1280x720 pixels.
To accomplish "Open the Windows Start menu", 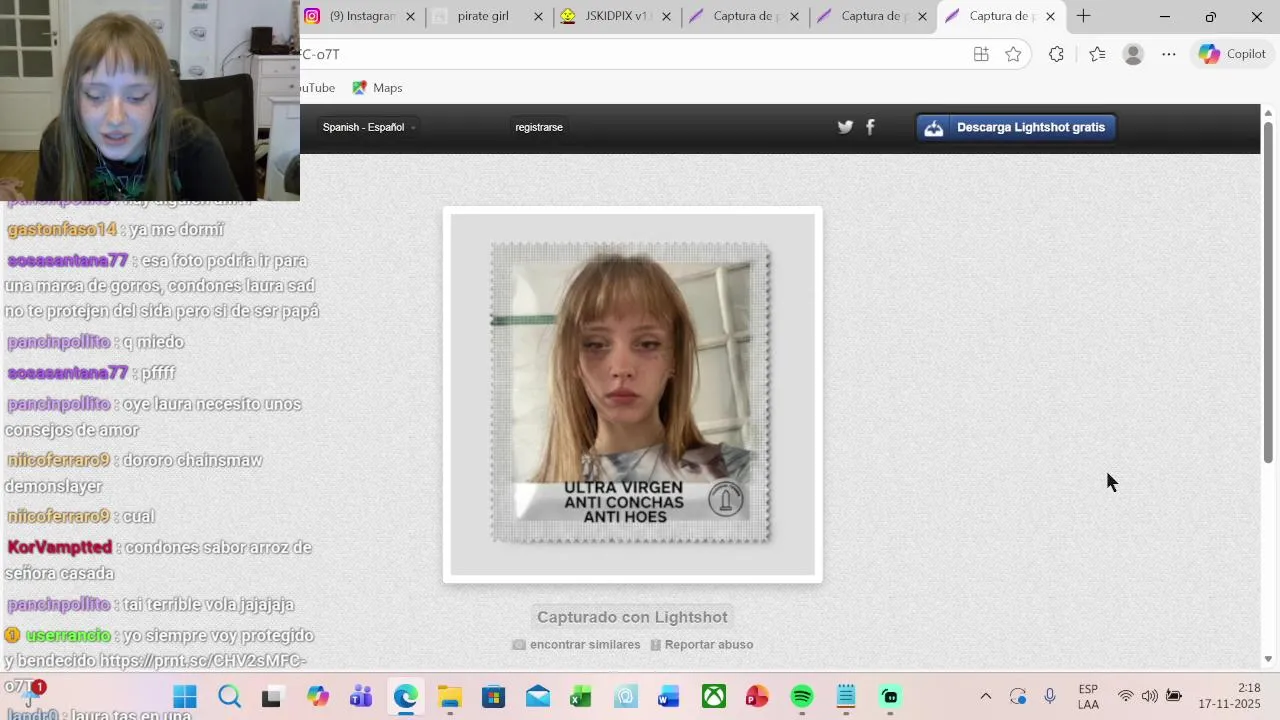I will (x=185, y=696).
